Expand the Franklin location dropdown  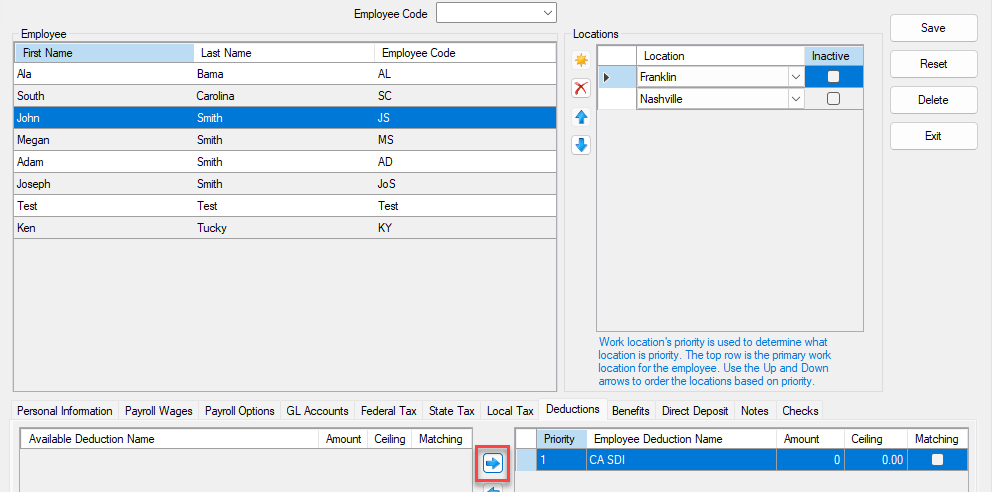[795, 76]
